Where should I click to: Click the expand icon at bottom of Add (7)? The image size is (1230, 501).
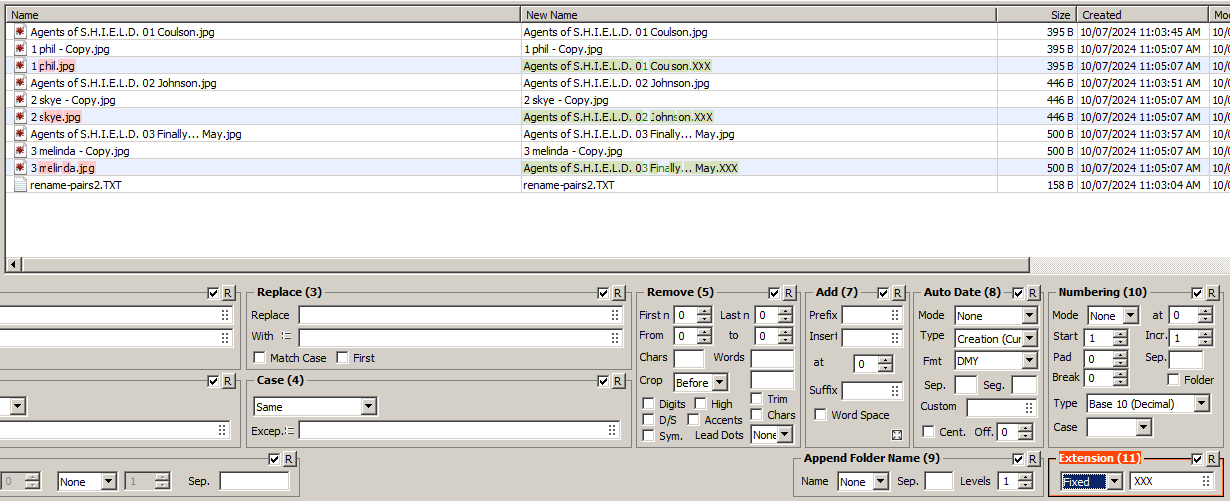tap(897, 435)
